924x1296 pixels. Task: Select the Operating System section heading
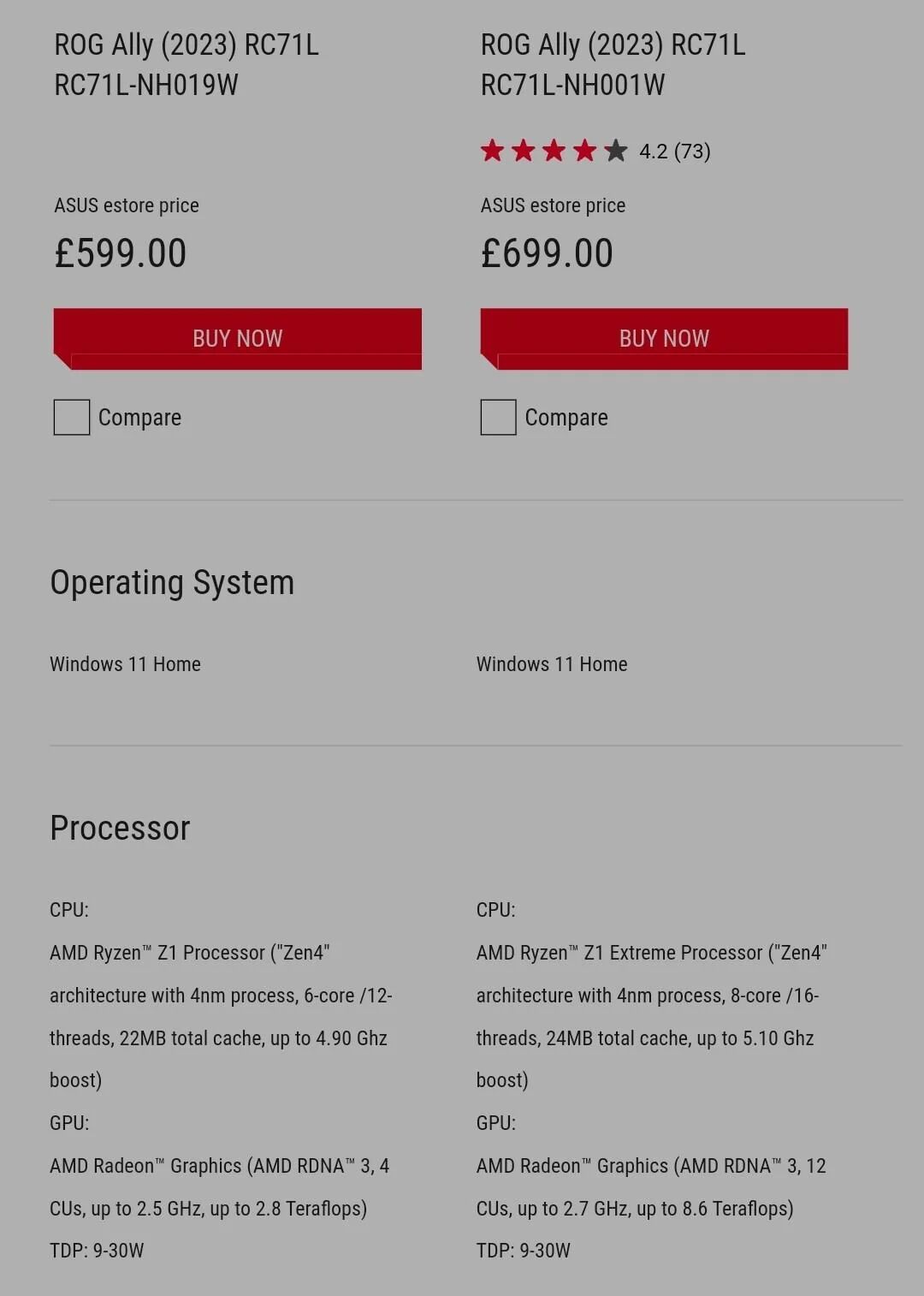coord(172,583)
